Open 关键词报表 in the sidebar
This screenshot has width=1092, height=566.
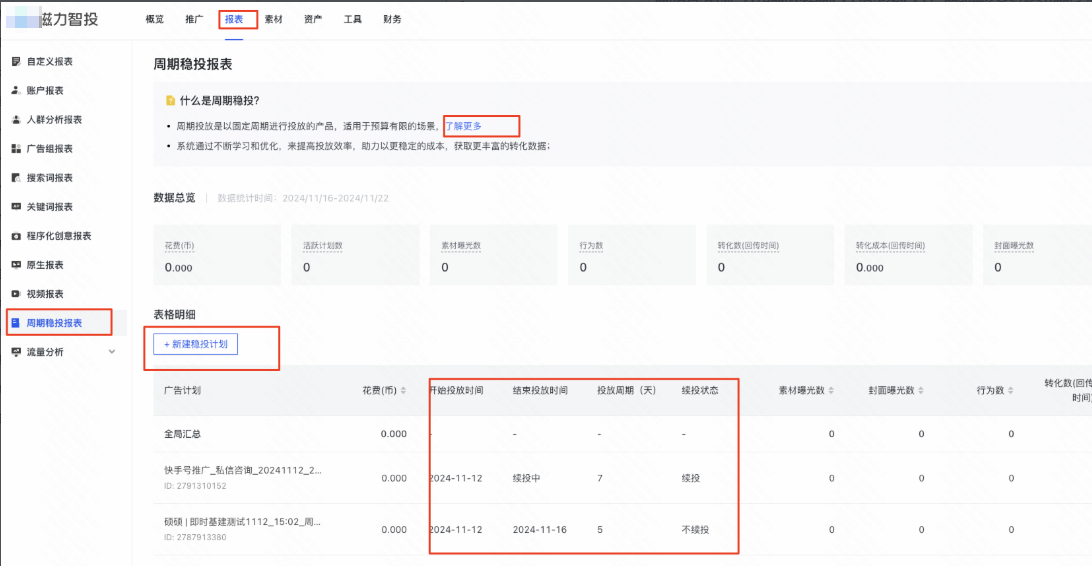(x=49, y=207)
